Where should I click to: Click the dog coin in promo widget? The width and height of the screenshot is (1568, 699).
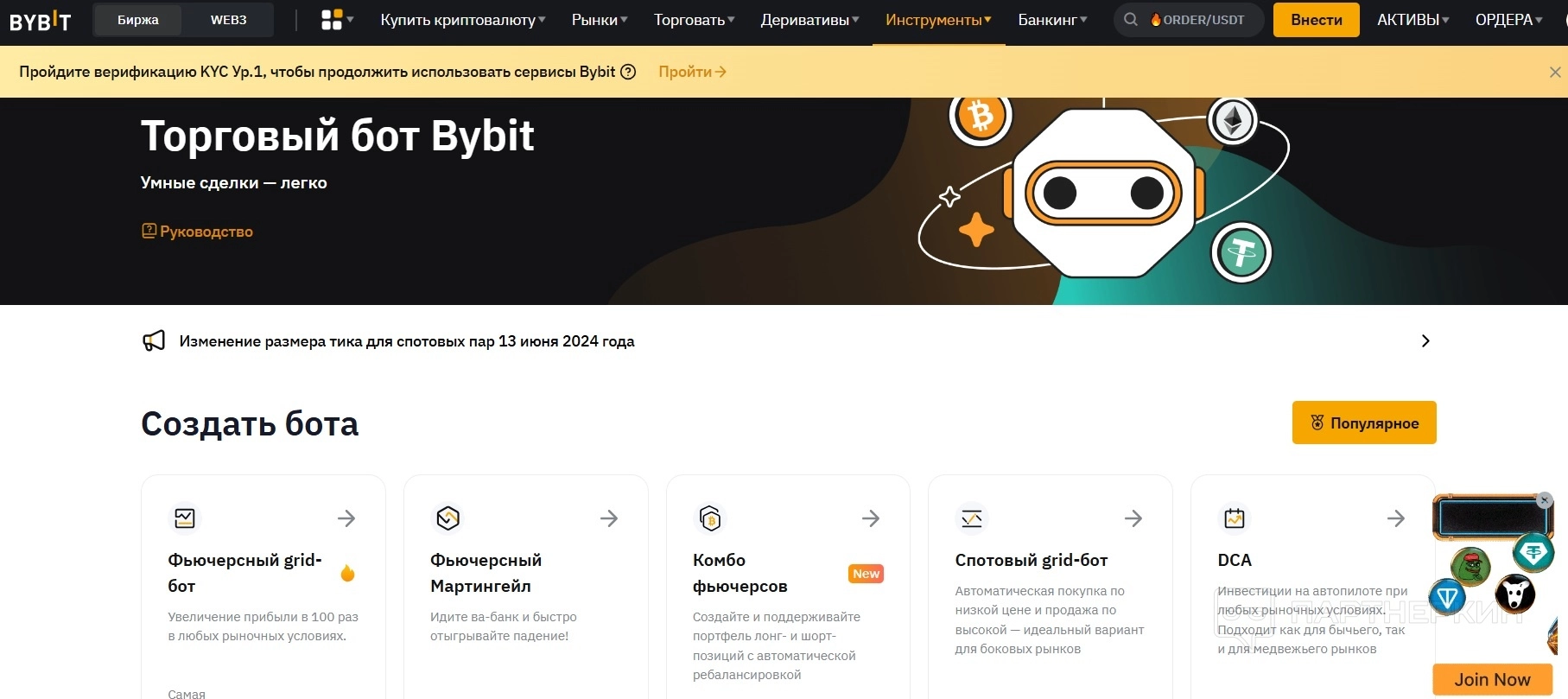click(x=1515, y=594)
